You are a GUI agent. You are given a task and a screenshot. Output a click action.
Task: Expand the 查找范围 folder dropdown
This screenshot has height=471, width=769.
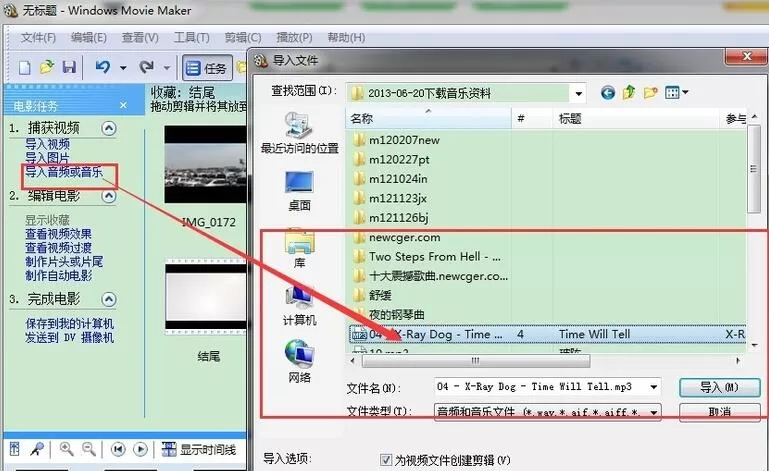point(579,93)
